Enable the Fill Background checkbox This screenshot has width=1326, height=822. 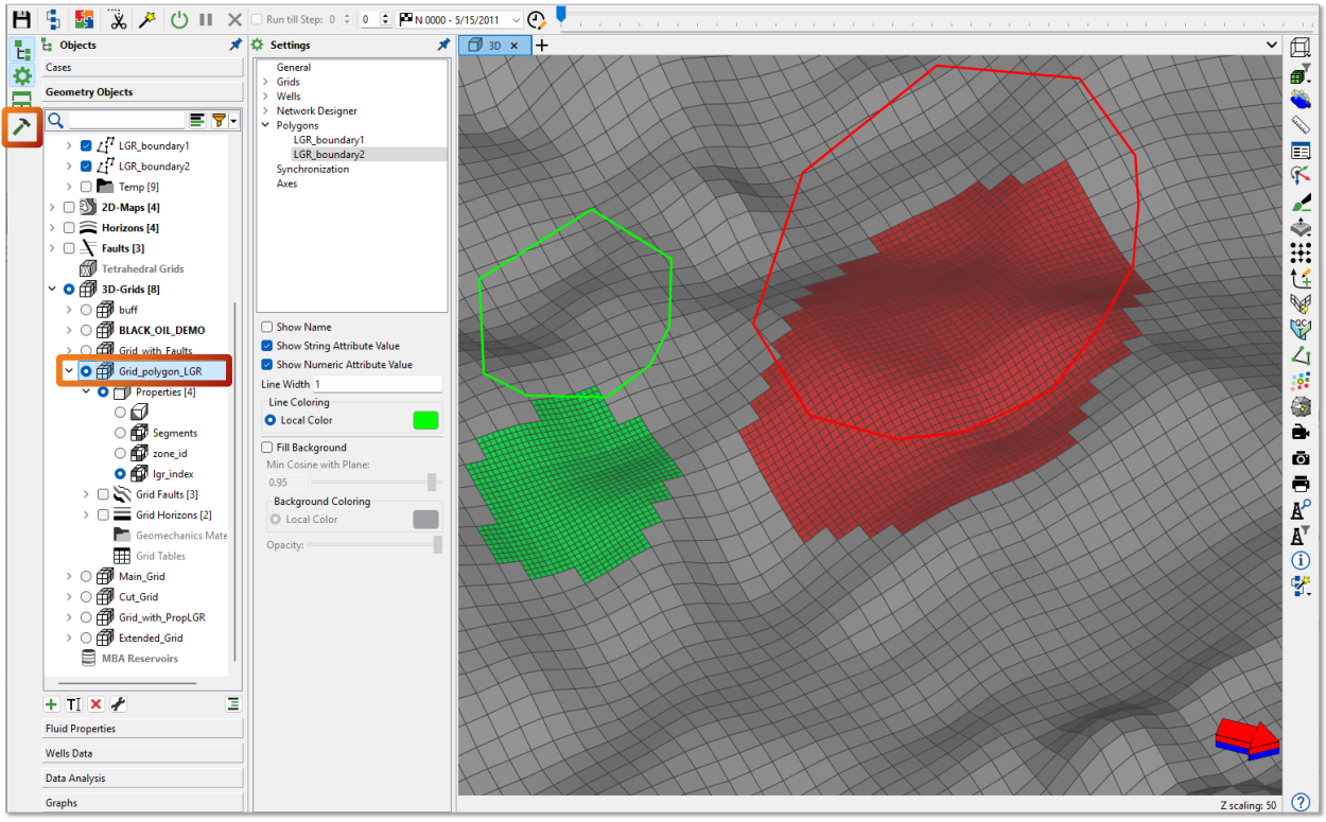click(x=267, y=448)
